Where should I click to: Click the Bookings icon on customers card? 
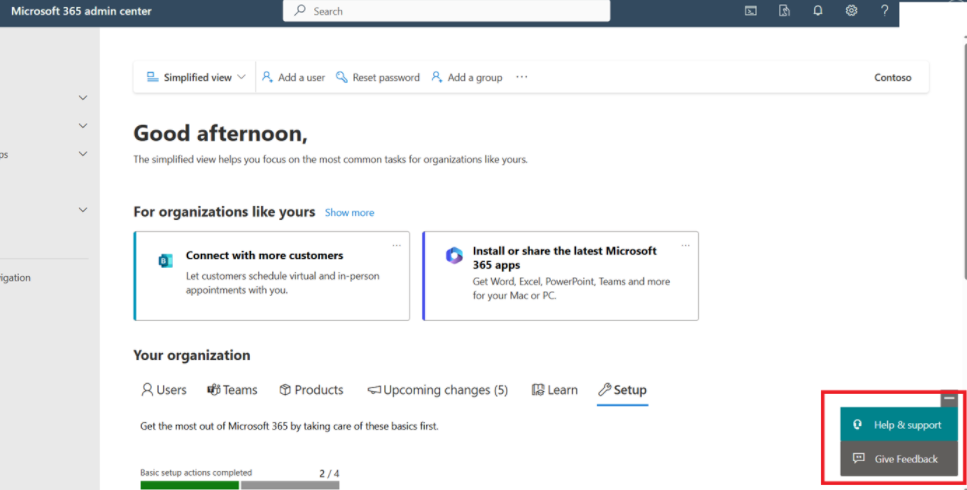click(x=165, y=261)
